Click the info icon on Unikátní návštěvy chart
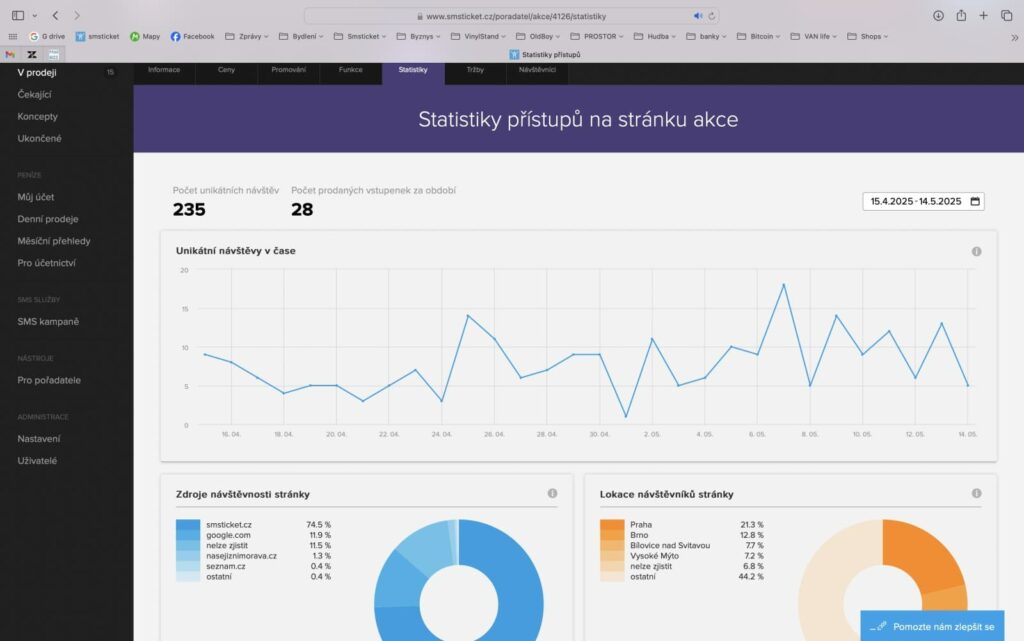 coord(976,251)
